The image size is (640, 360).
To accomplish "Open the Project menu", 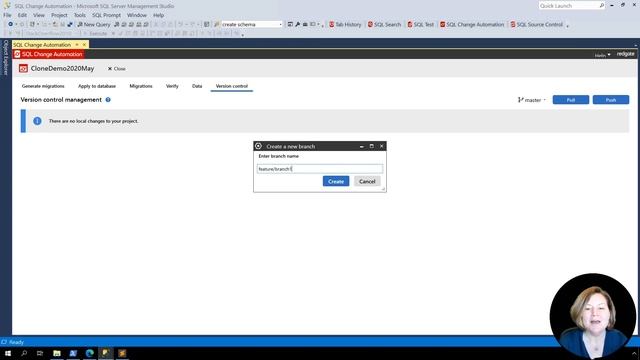I will (59, 15).
